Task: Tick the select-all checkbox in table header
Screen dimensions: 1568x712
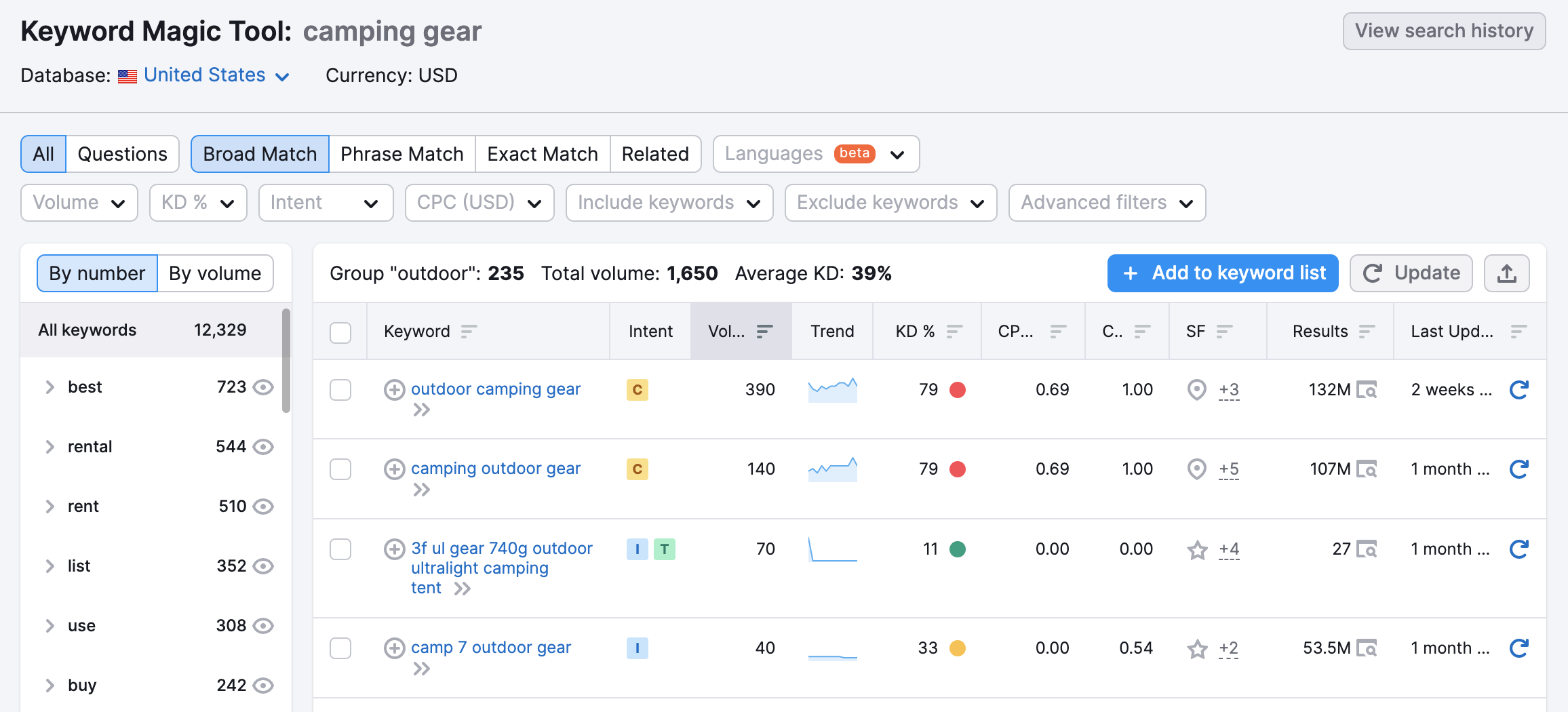Action: pos(340,332)
